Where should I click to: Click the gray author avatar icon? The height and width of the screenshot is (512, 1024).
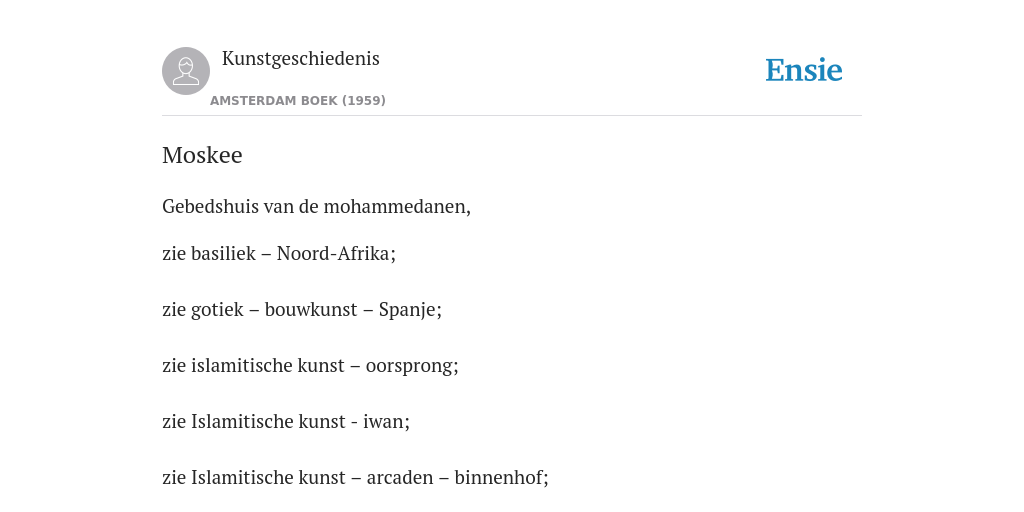click(186, 71)
